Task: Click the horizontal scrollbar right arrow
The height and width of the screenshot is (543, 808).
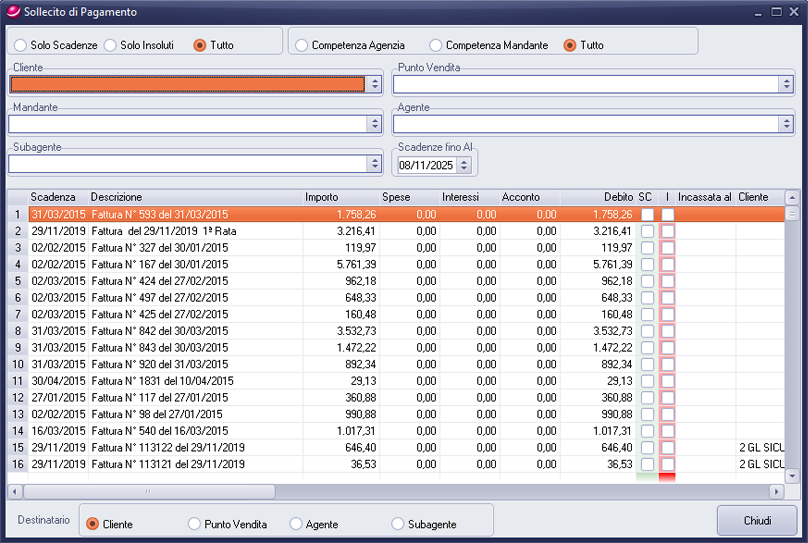Action: [x=776, y=492]
